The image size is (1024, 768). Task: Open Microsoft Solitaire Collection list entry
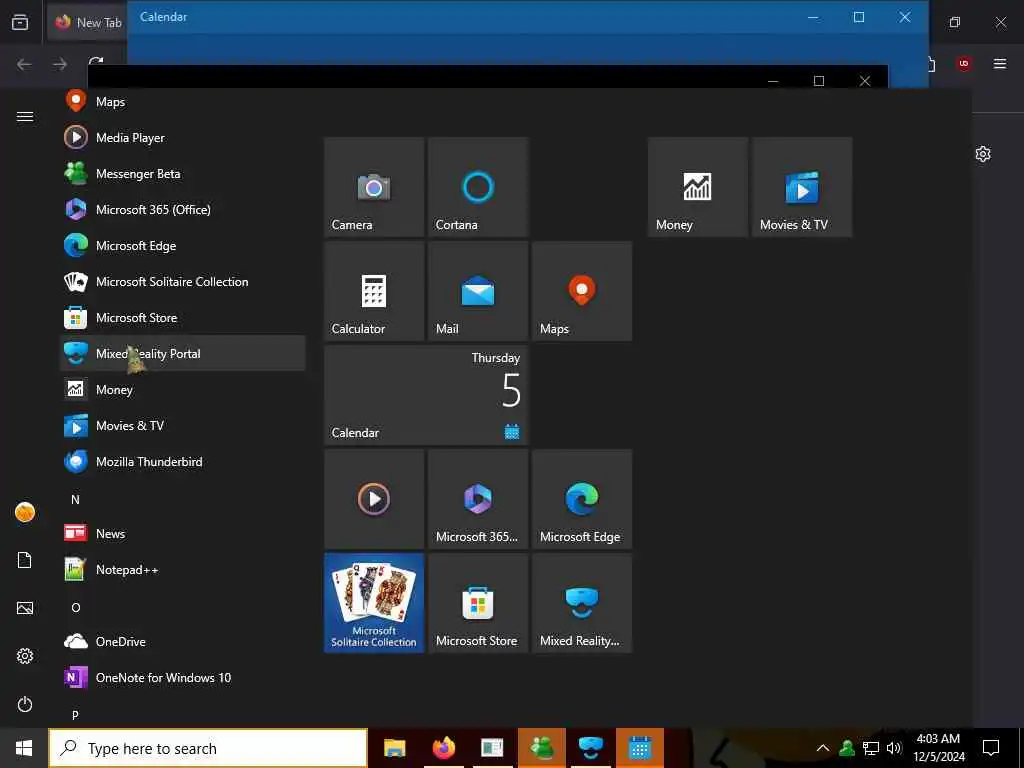(183, 281)
